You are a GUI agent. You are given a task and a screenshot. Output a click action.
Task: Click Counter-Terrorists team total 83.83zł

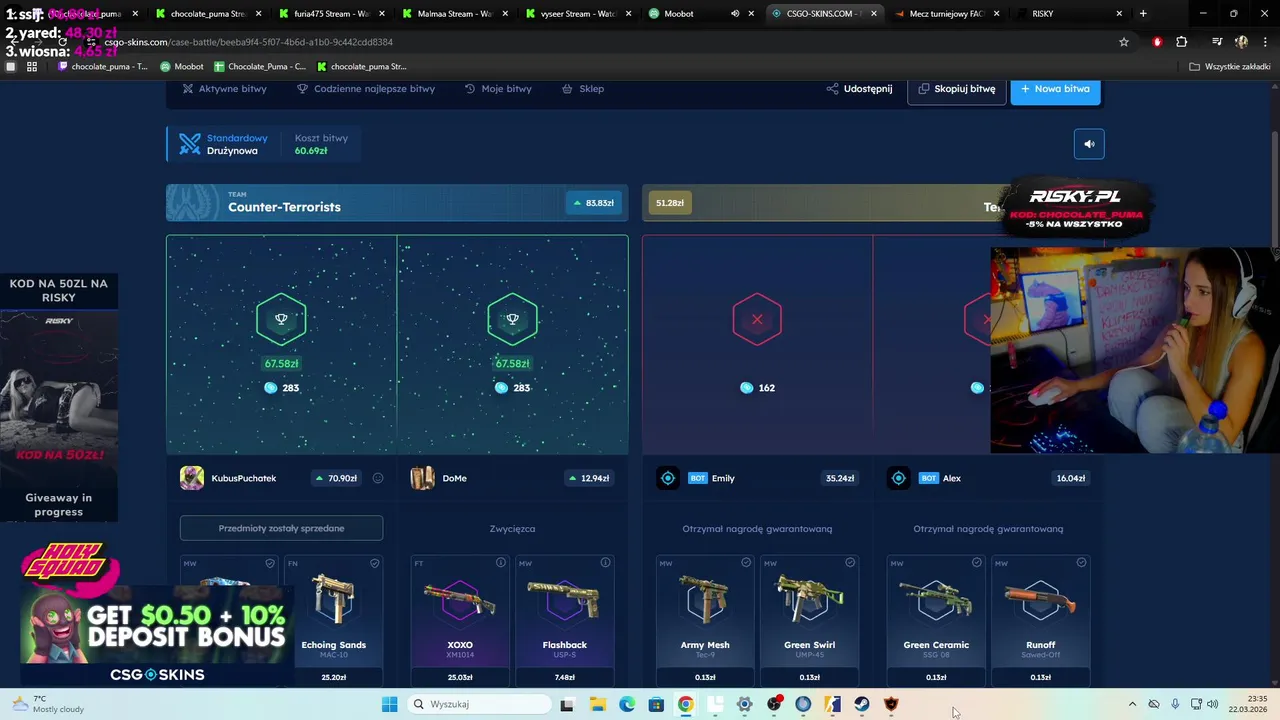[593, 203]
